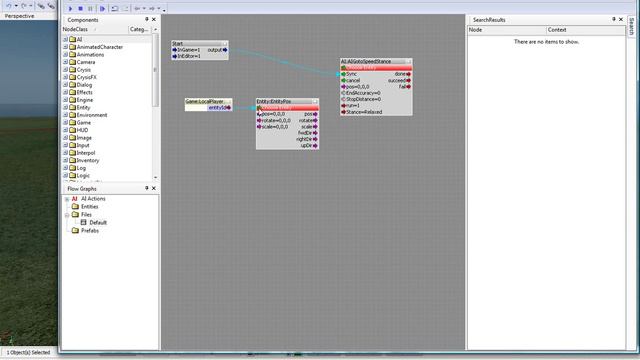Click the navigate forward arrow icon

[152, 8]
